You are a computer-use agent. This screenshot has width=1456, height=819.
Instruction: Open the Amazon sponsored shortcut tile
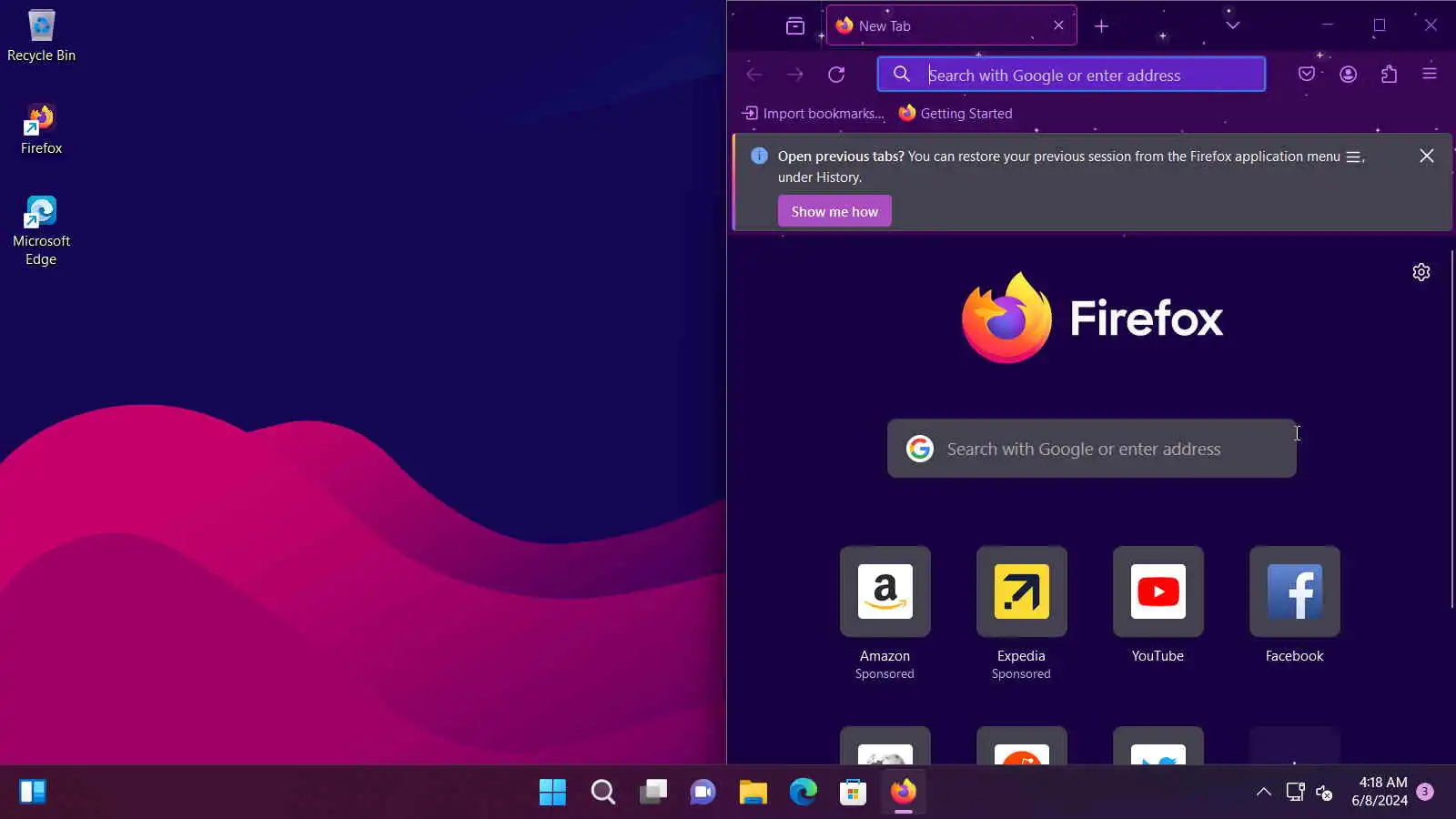coord(885,591)
